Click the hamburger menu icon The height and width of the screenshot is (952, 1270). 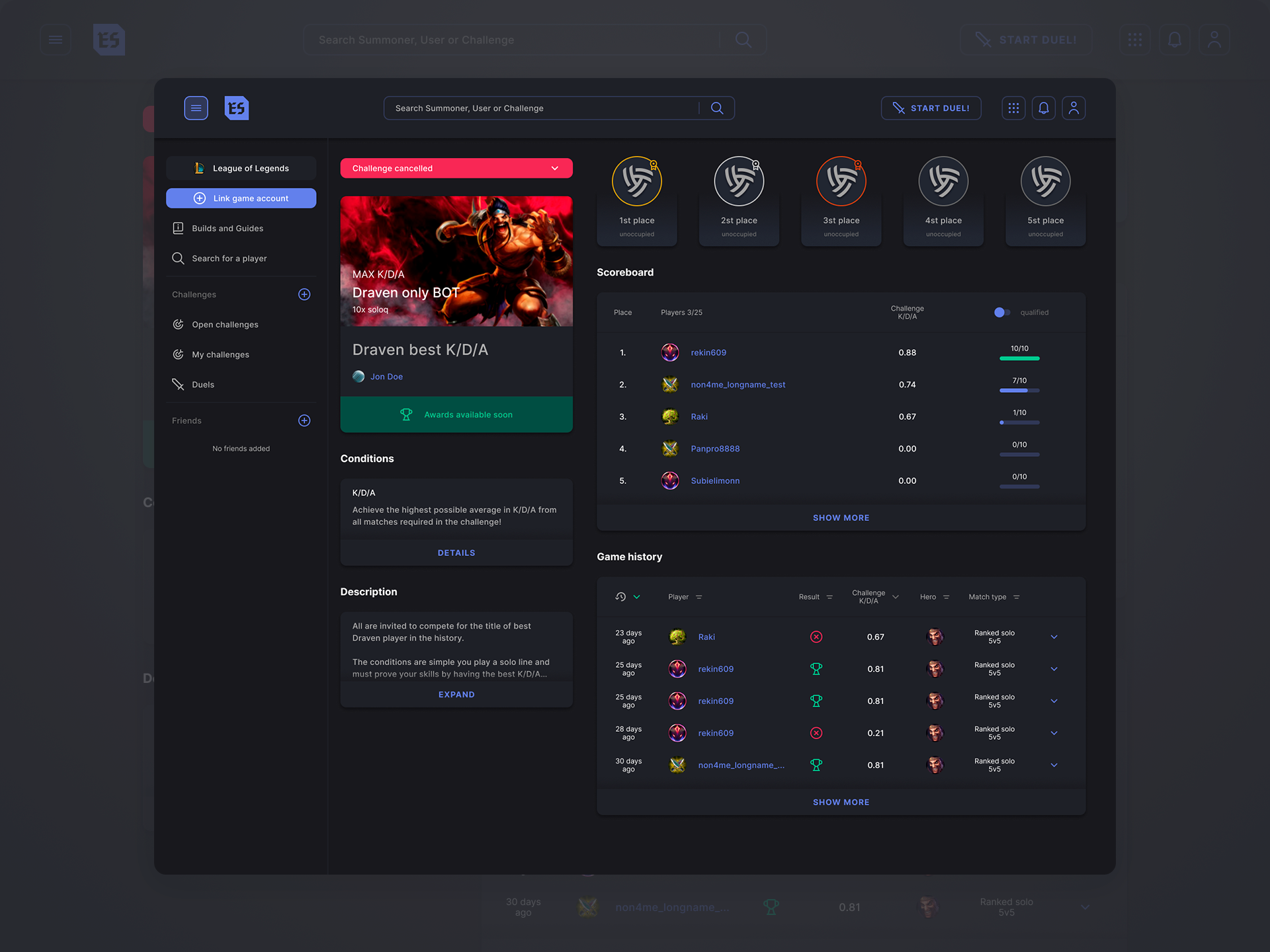point(196,108)
